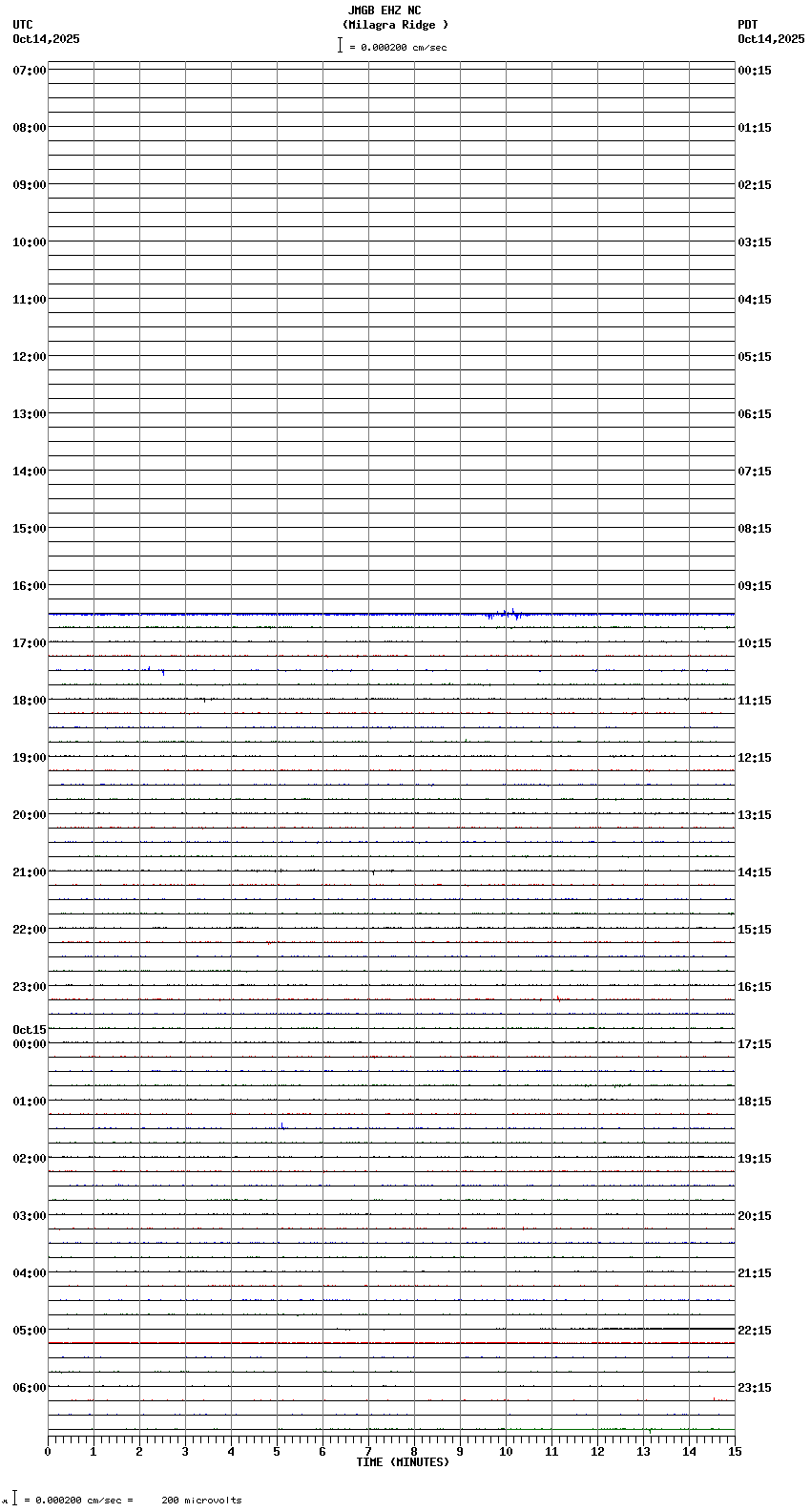Click the 15:00 UTC time label
Screen dimensions: 811x1512
coord(30,529)
